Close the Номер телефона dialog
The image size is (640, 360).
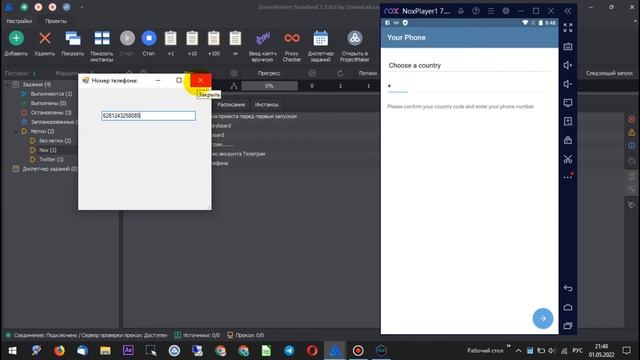pos(200,80)
